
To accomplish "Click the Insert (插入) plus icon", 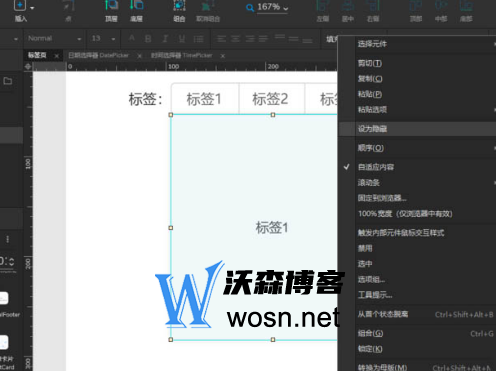I will coord(20,5).
